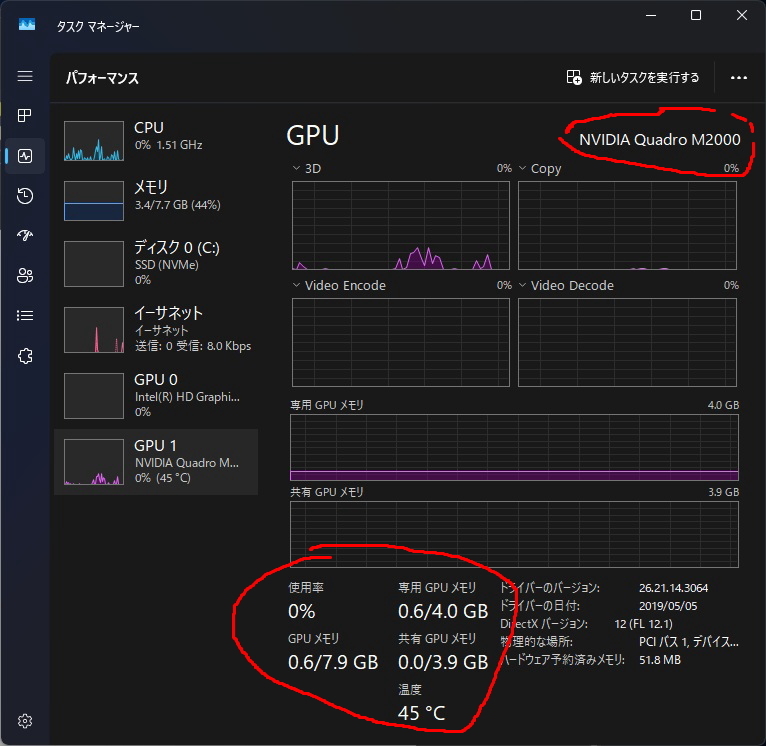Open the App history icon
The height and width of the screenshot is (746, 766).
pos(25,196)
